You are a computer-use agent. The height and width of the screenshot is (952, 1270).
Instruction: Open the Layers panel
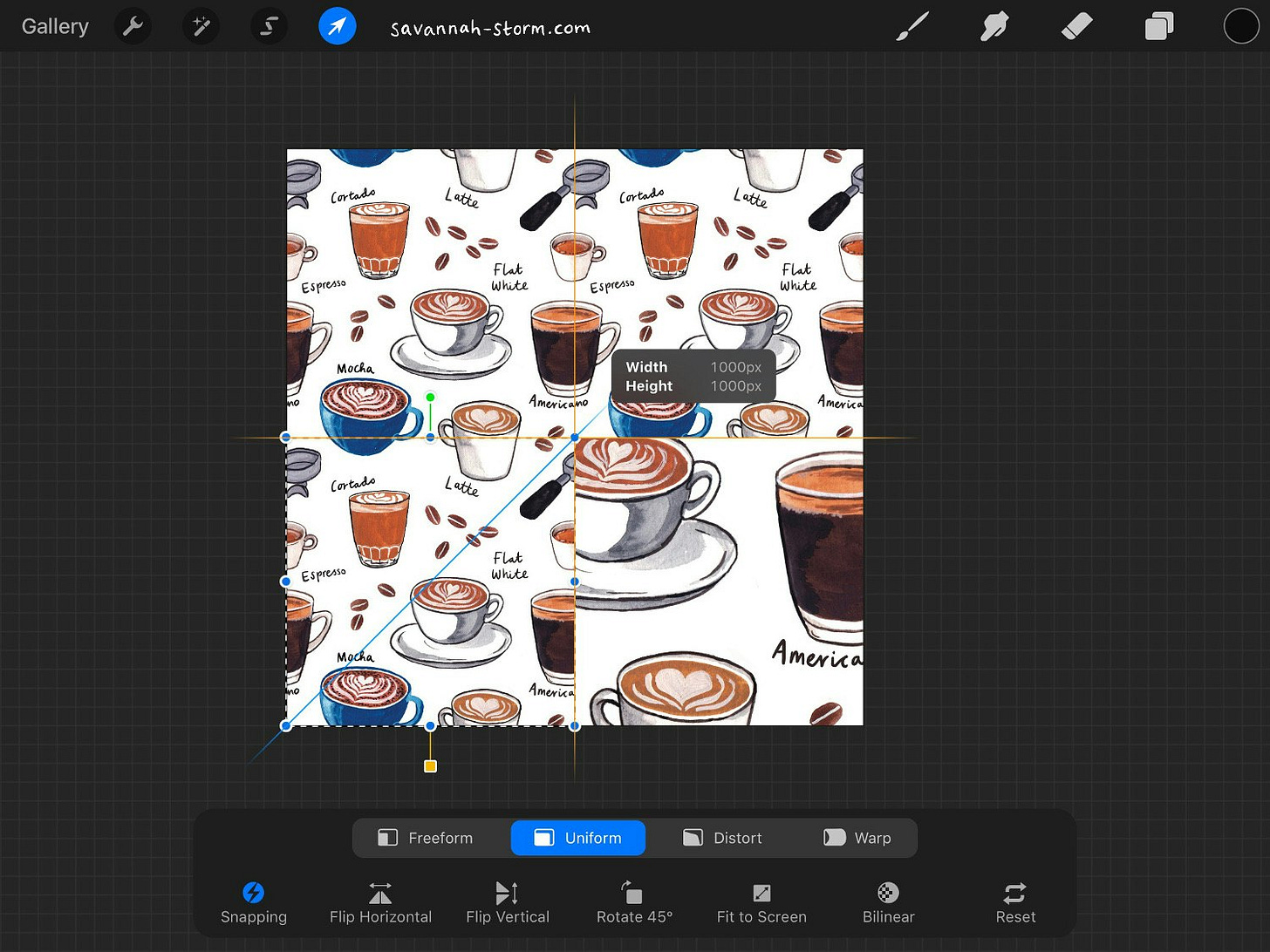(x=1159, y=26)
